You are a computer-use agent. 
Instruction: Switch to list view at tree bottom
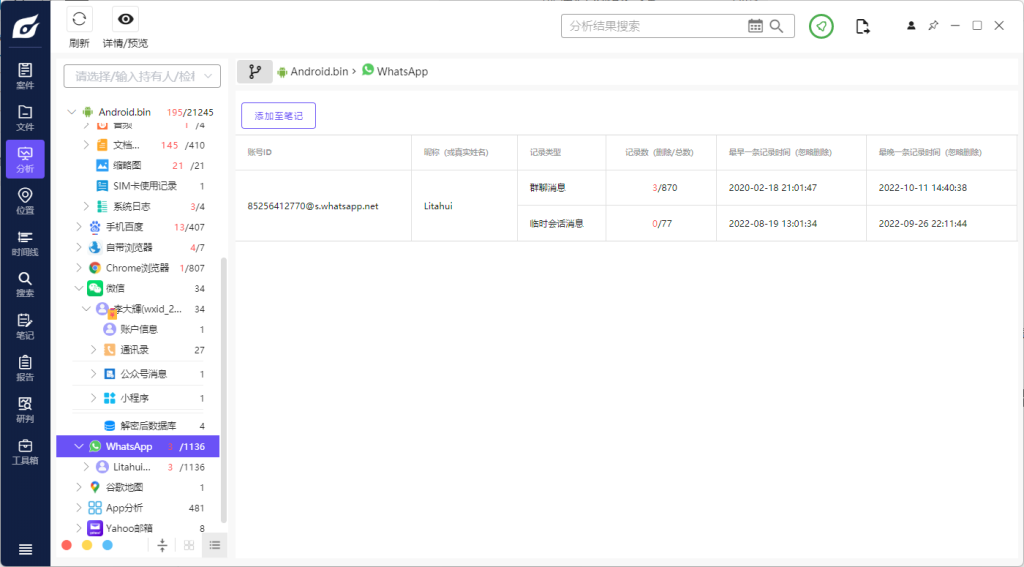pyautogui.click(x=214, y=545)
